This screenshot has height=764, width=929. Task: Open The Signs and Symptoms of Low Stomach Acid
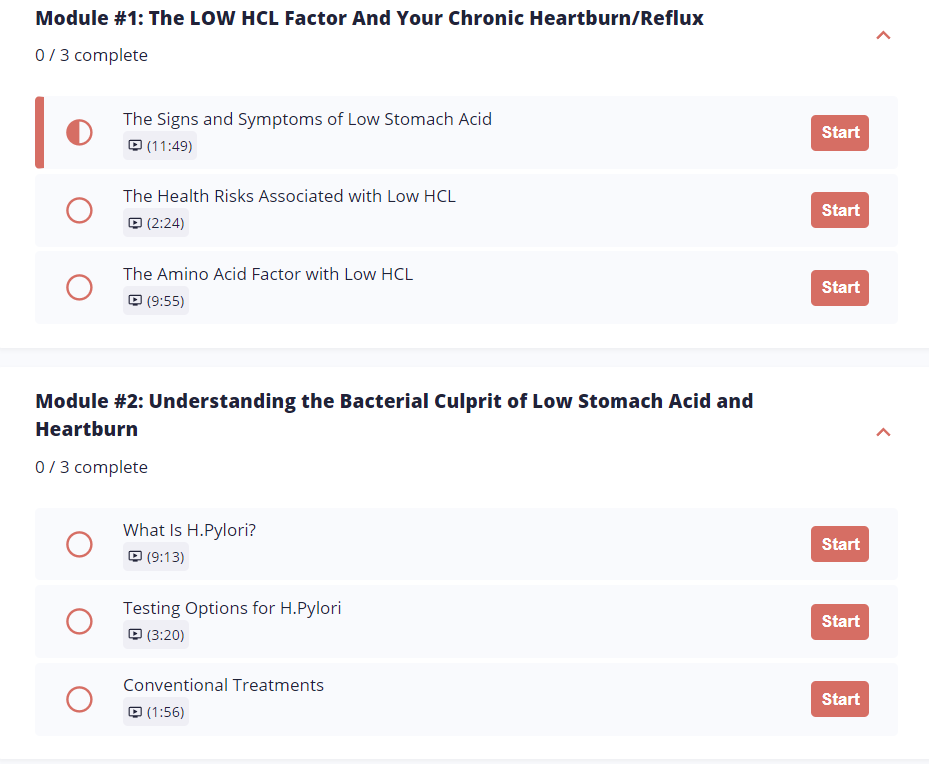pyautogui.click(x=307, y=119)
